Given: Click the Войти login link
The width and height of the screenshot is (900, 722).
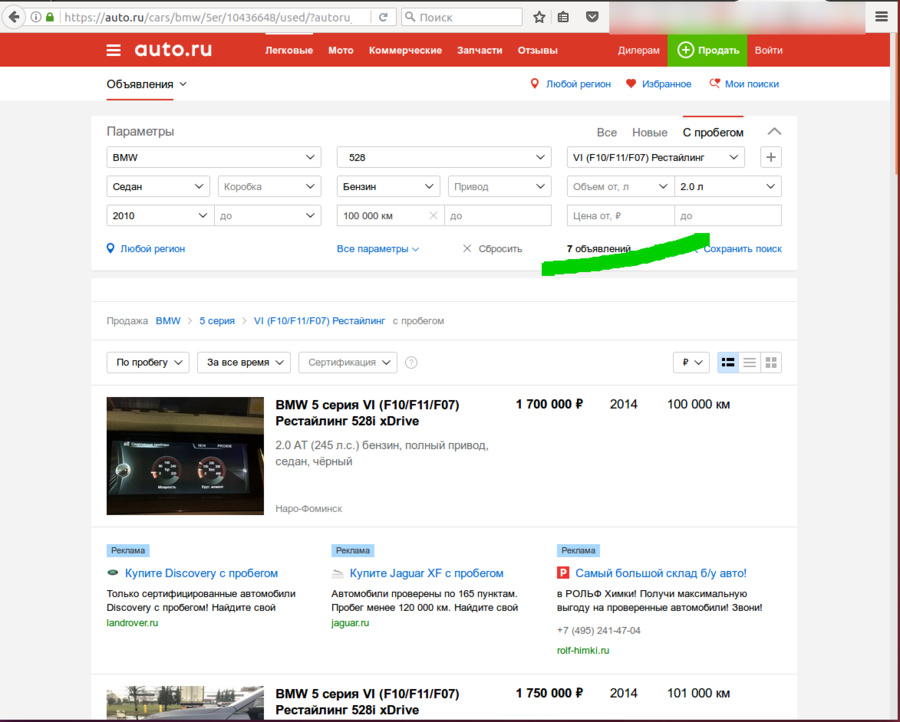Looking at the screenshot, I should 769,51.
